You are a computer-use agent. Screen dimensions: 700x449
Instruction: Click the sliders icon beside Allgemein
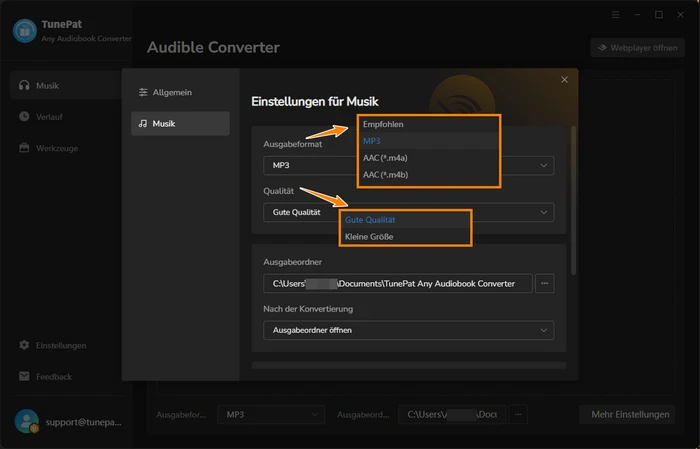(x=143, y=92)
